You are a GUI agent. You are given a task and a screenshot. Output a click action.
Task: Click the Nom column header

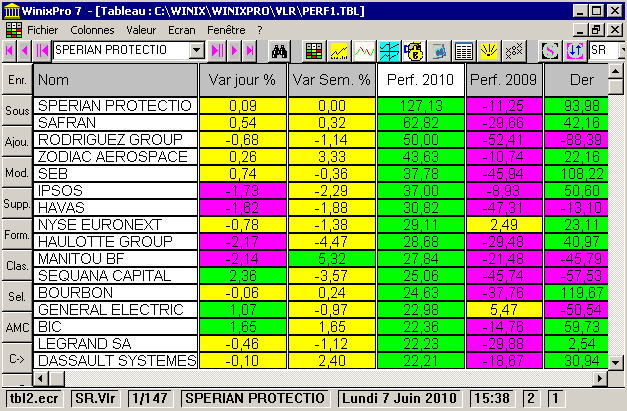116,80
